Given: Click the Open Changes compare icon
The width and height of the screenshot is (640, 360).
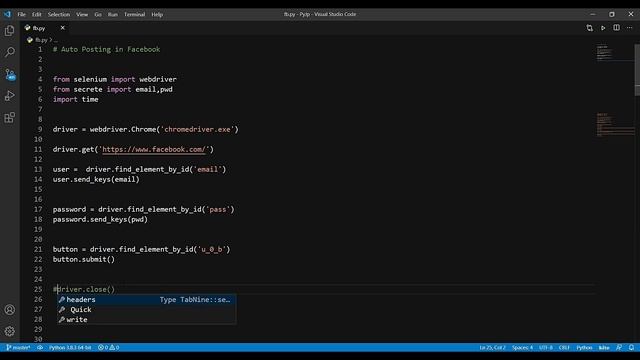Looking at the screenshot, I should point(589,28).
